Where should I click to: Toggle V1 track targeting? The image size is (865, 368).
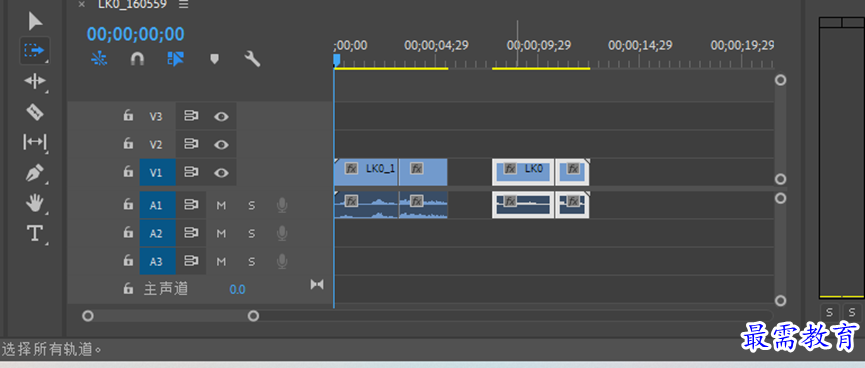157,173
